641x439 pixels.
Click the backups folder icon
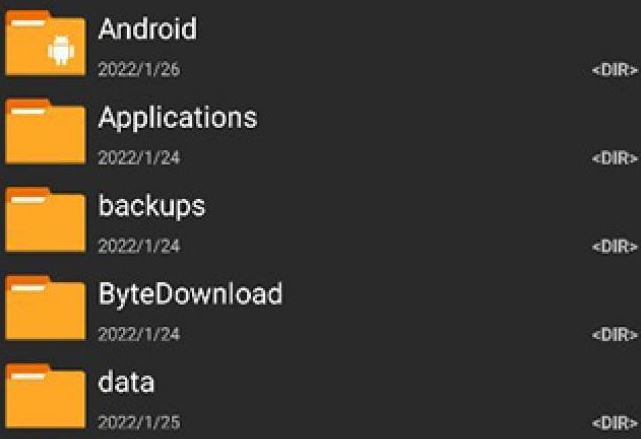pos(45,219)
